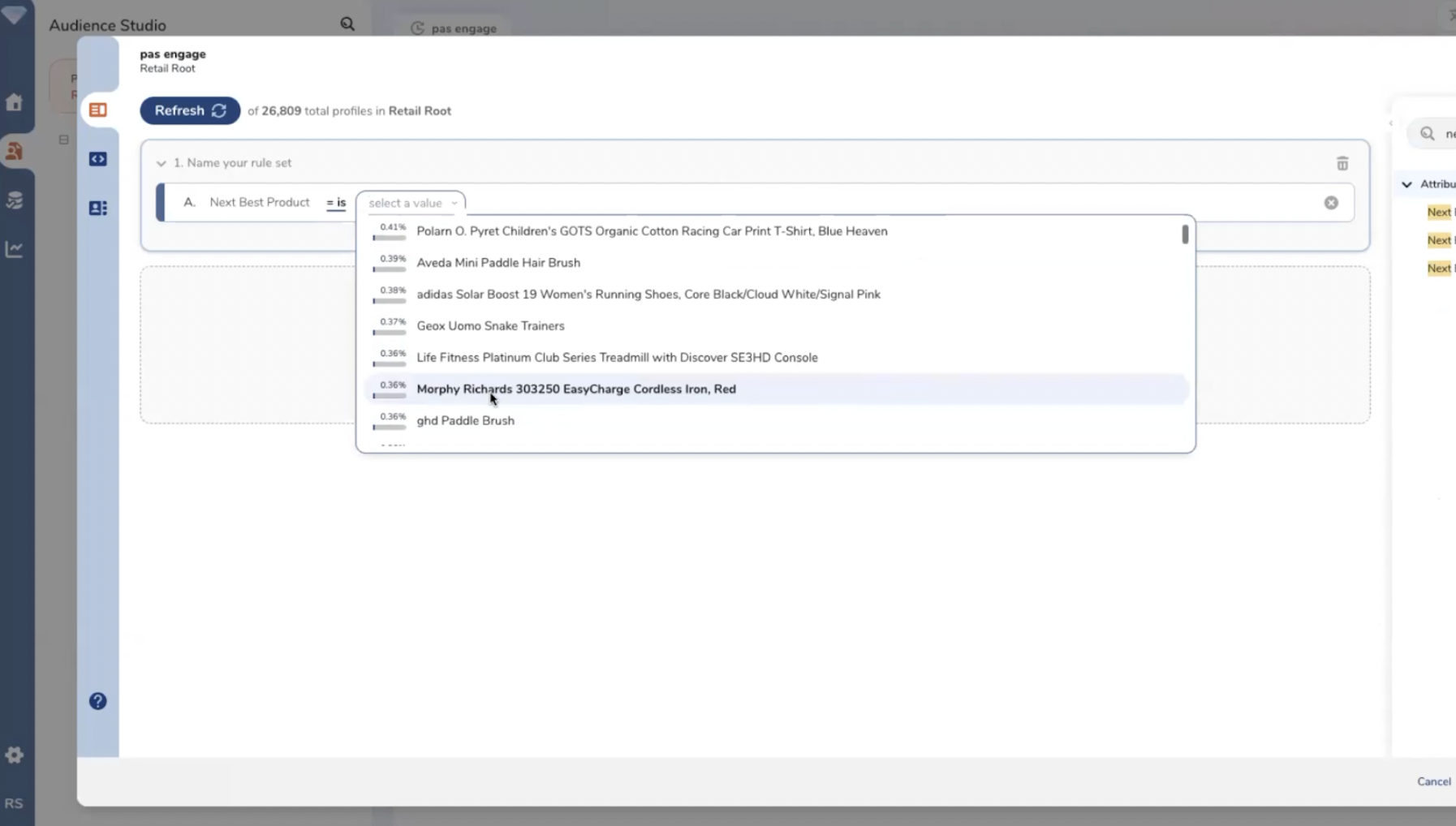Choose Life Fitness Platinum Club Treadmill
Image resolution: width=1456 pixels, height=826 pixels.
[x=776, y=358]
